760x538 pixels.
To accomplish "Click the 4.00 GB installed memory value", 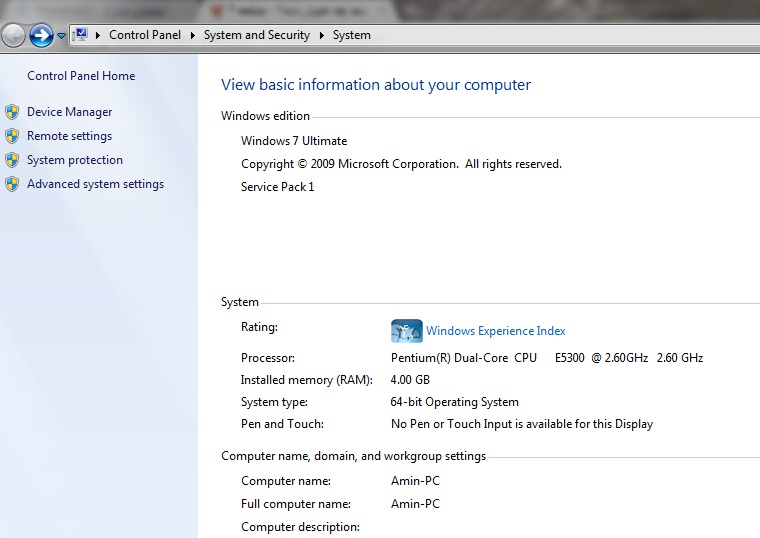I will click(x=410, y=380).
